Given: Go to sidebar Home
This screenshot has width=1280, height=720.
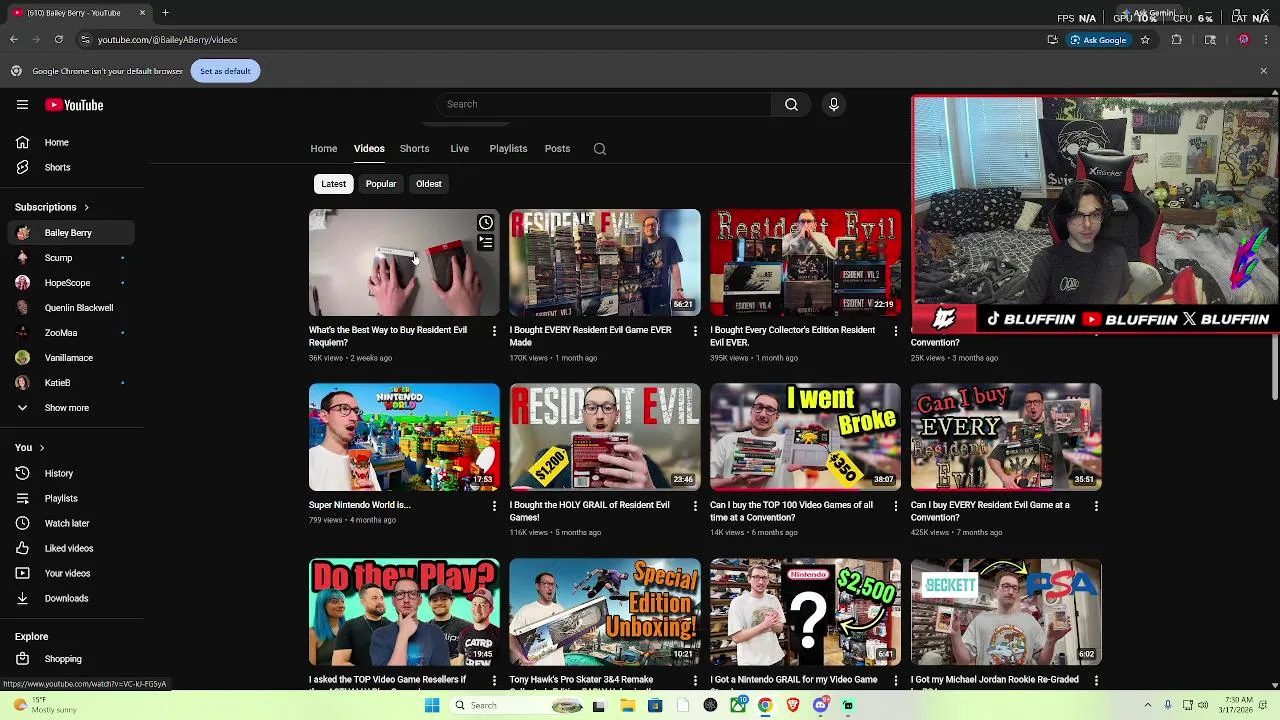Looking at the screenshot, I should 70,143.
